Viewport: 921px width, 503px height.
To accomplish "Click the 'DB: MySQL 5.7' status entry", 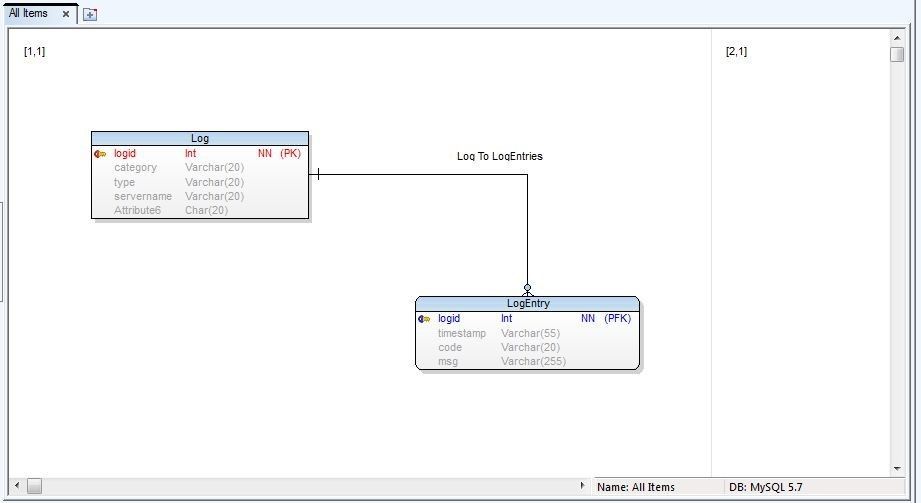I will click(765, 487).
